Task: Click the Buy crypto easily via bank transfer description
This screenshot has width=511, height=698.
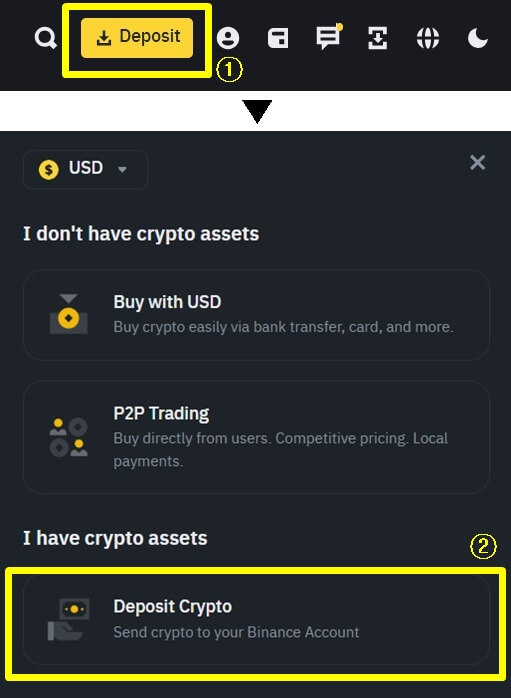Action: point(283,327)
